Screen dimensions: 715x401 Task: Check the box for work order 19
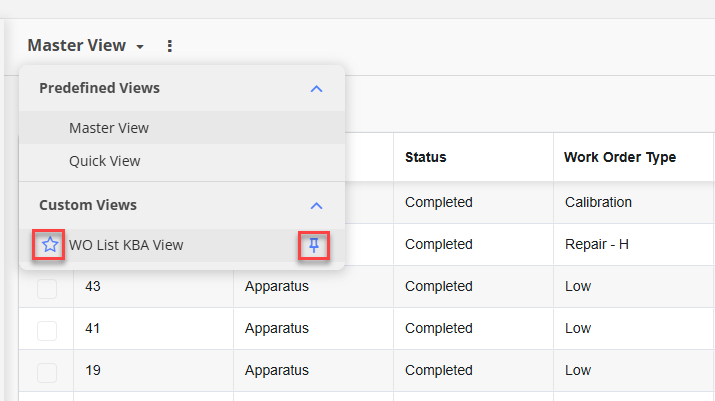[x=47, y=373]
